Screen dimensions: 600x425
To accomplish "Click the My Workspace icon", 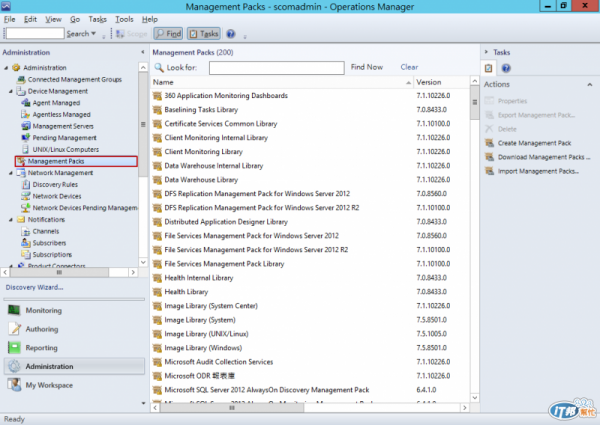I will [14, 385].
